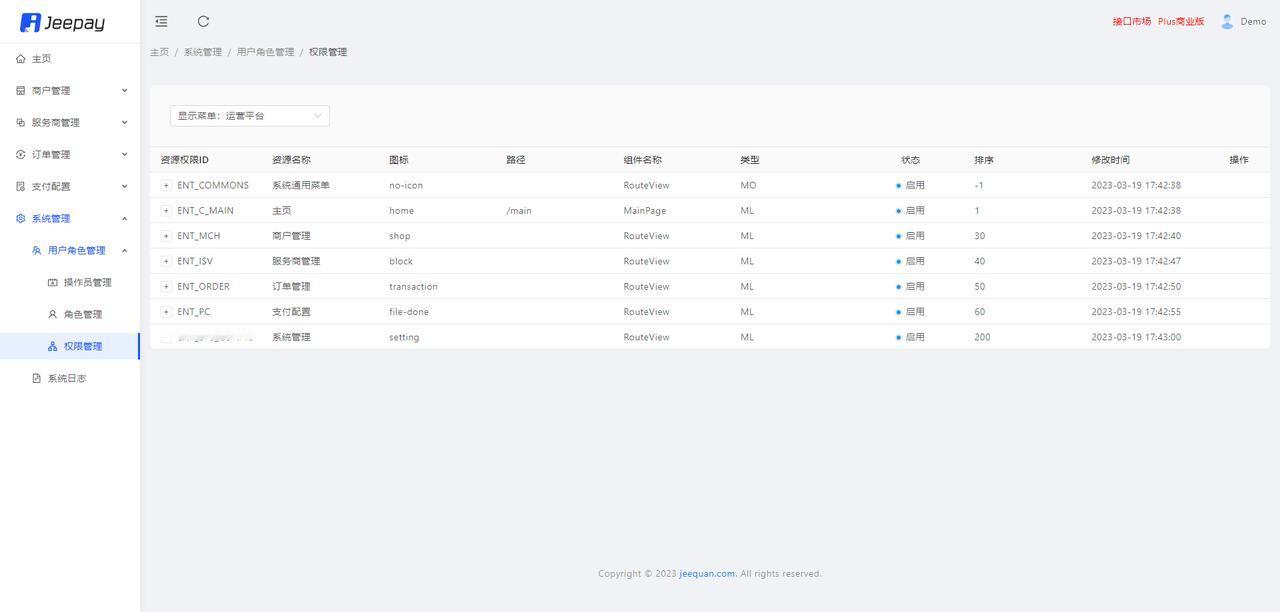Image resolution: width=1280 pixels, height=612 pixels.
Task: Open the 显示菜单 运营平台 dropdown
Action: pyautogui.click(x=250, y=116)
